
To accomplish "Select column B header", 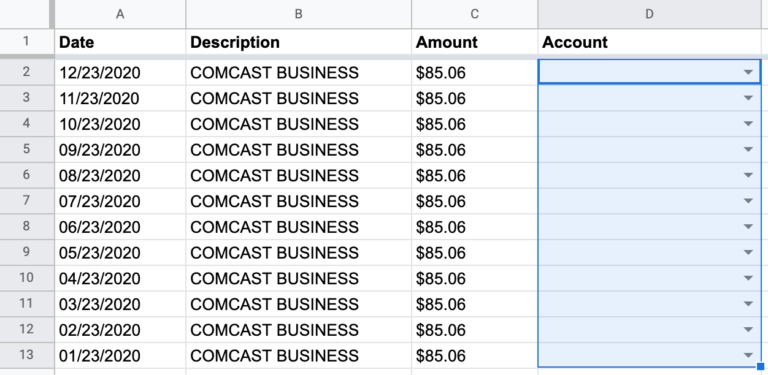I will click(x=298, y=14).
